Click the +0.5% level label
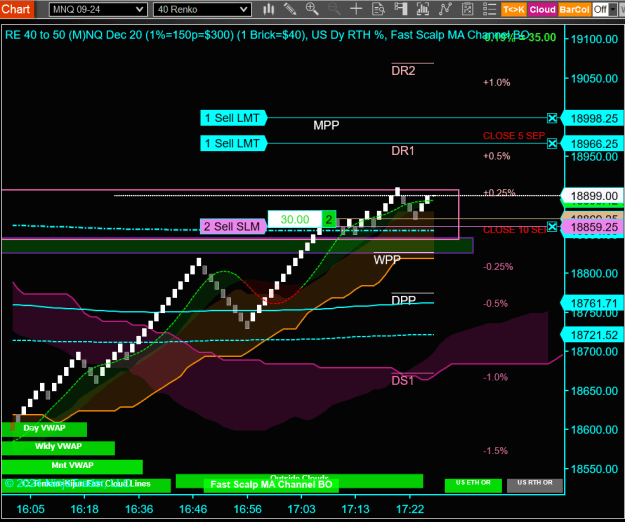Viewport: 625px width, 522px height. point(497,156)
